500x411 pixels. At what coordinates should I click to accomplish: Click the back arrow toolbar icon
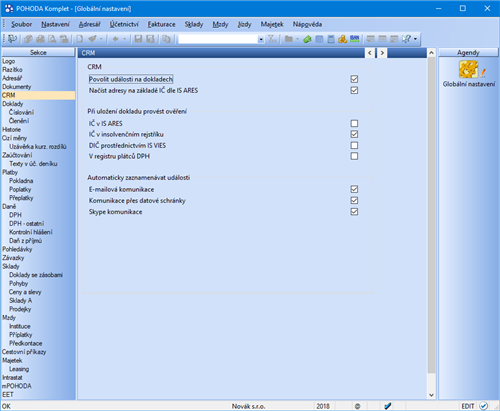click(115, 39)
